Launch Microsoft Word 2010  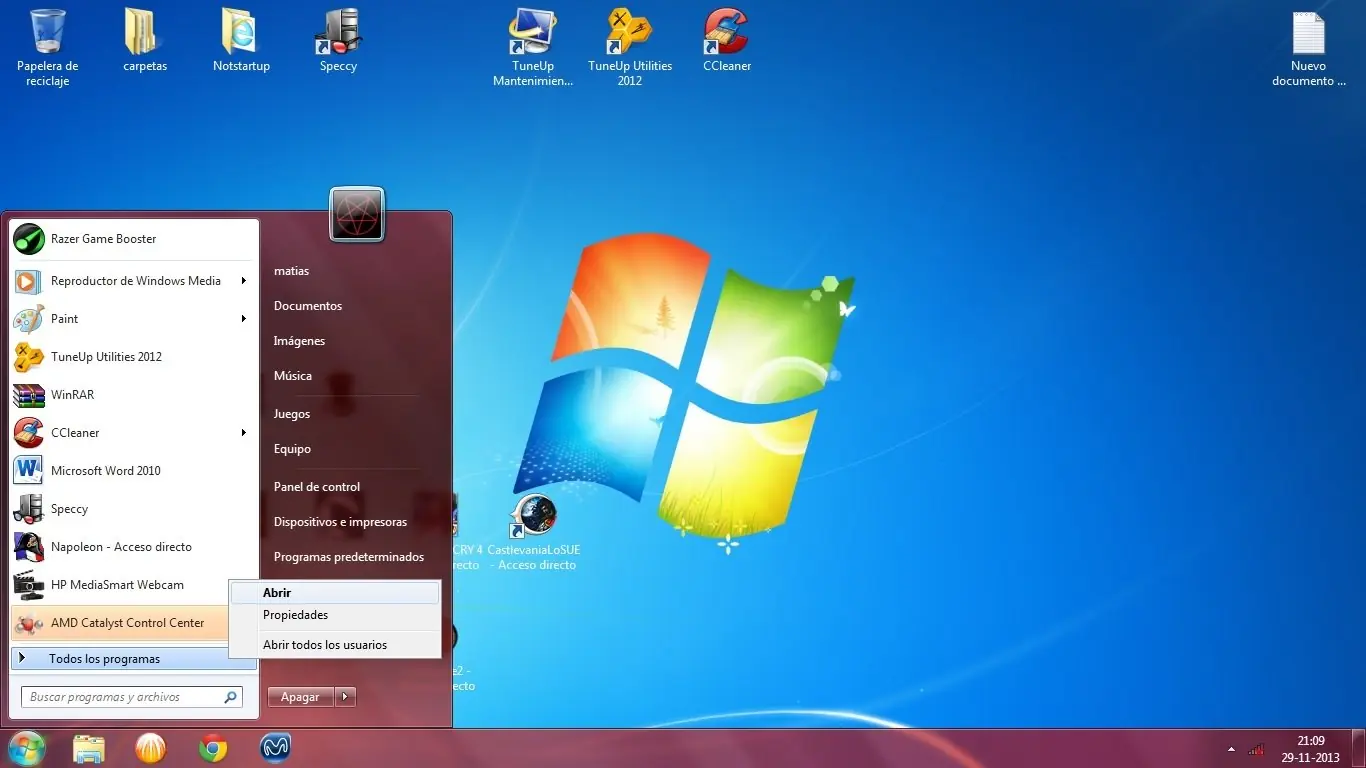pyautogui.click(x=134, y=471)
